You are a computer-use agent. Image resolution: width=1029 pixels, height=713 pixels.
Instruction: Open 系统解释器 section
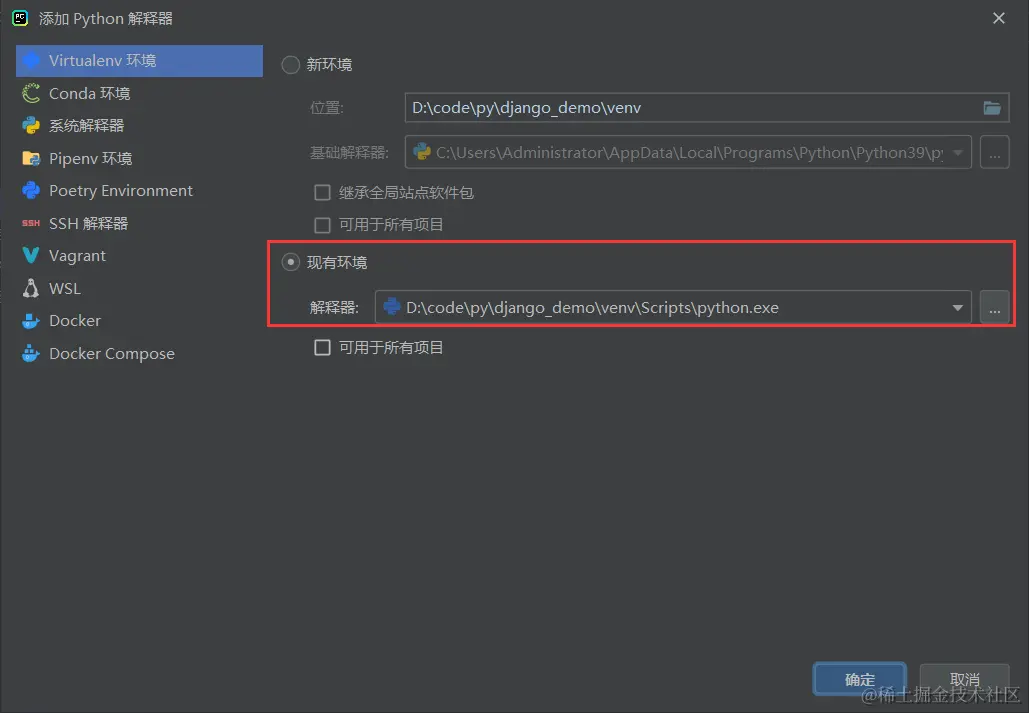point(139,125)
